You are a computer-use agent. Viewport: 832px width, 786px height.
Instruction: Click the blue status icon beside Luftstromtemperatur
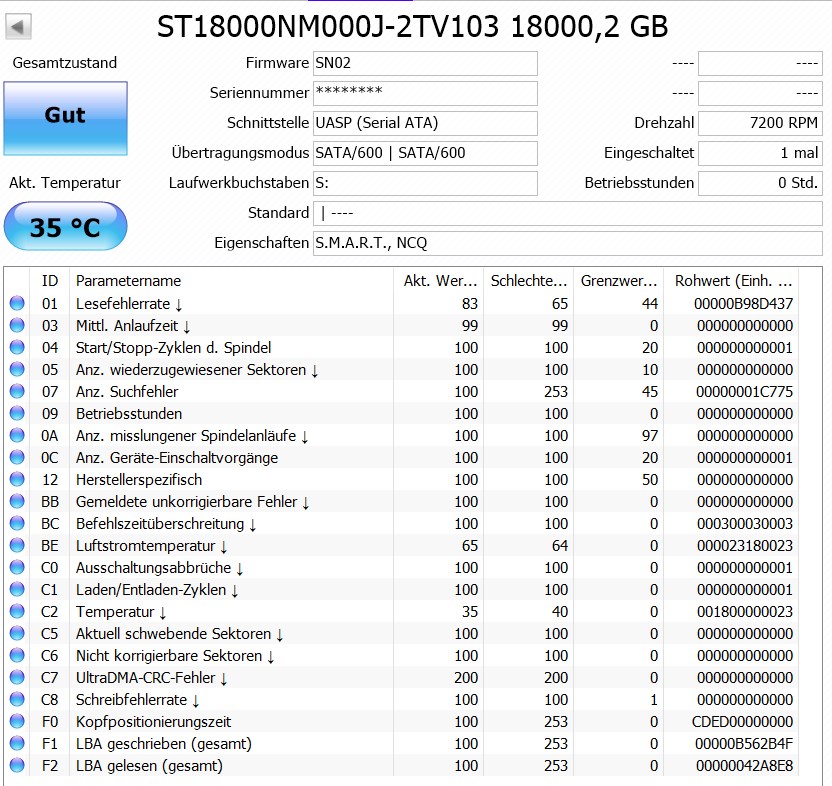click(17, 546)
